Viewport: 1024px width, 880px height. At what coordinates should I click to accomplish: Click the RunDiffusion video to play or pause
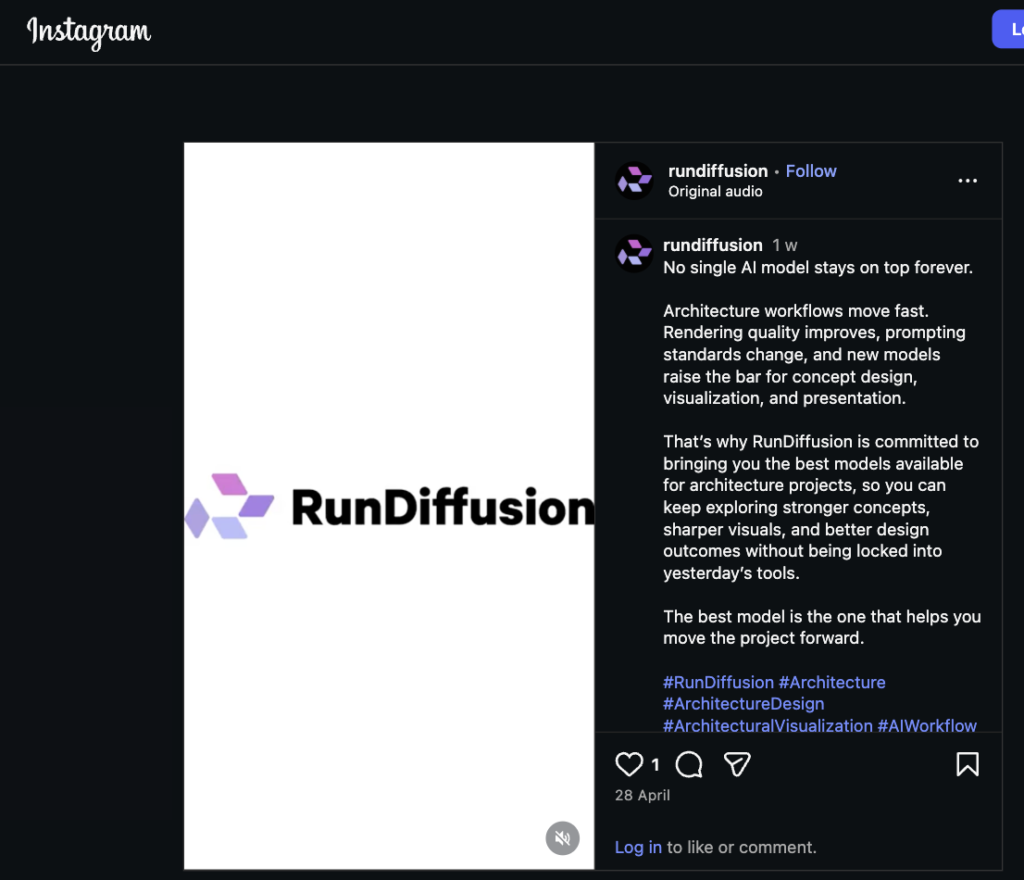point(389,506)
